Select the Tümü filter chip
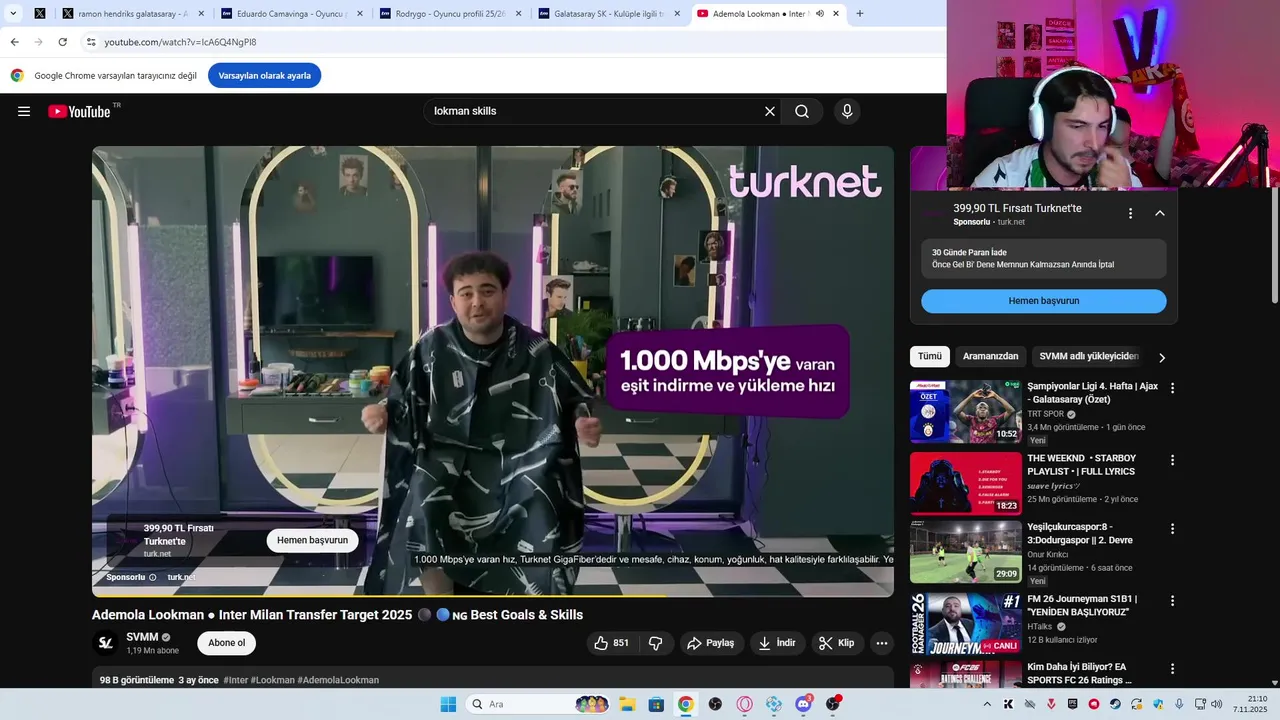The image size is (1280, 720). pyautogui.click(x=930, y=356)
